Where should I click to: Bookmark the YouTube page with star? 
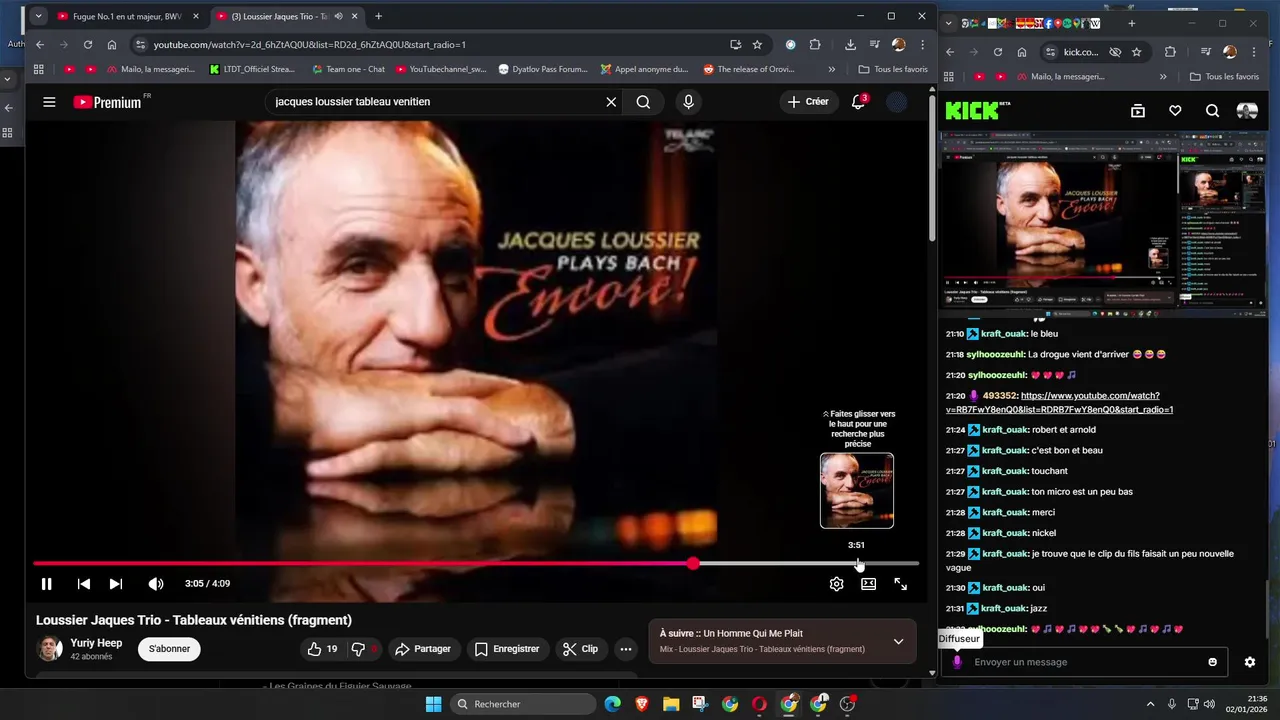[757, 44]
